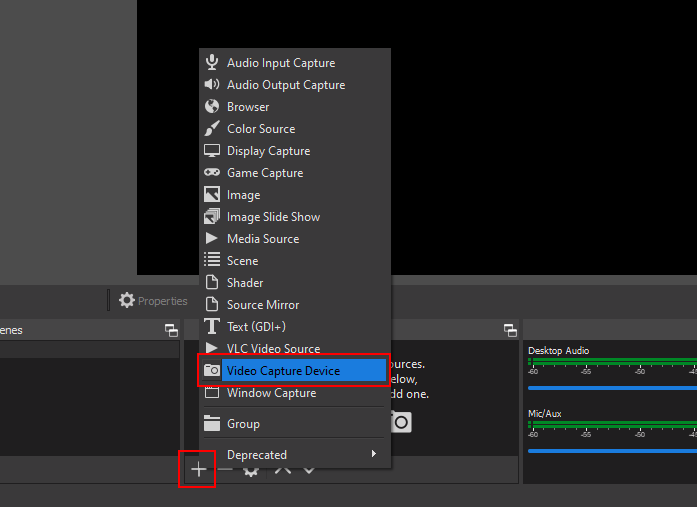This screenshot has width=697, height=507.
Task: Select Audio Input Capture from the menu
Action: [x=295, y=63]
